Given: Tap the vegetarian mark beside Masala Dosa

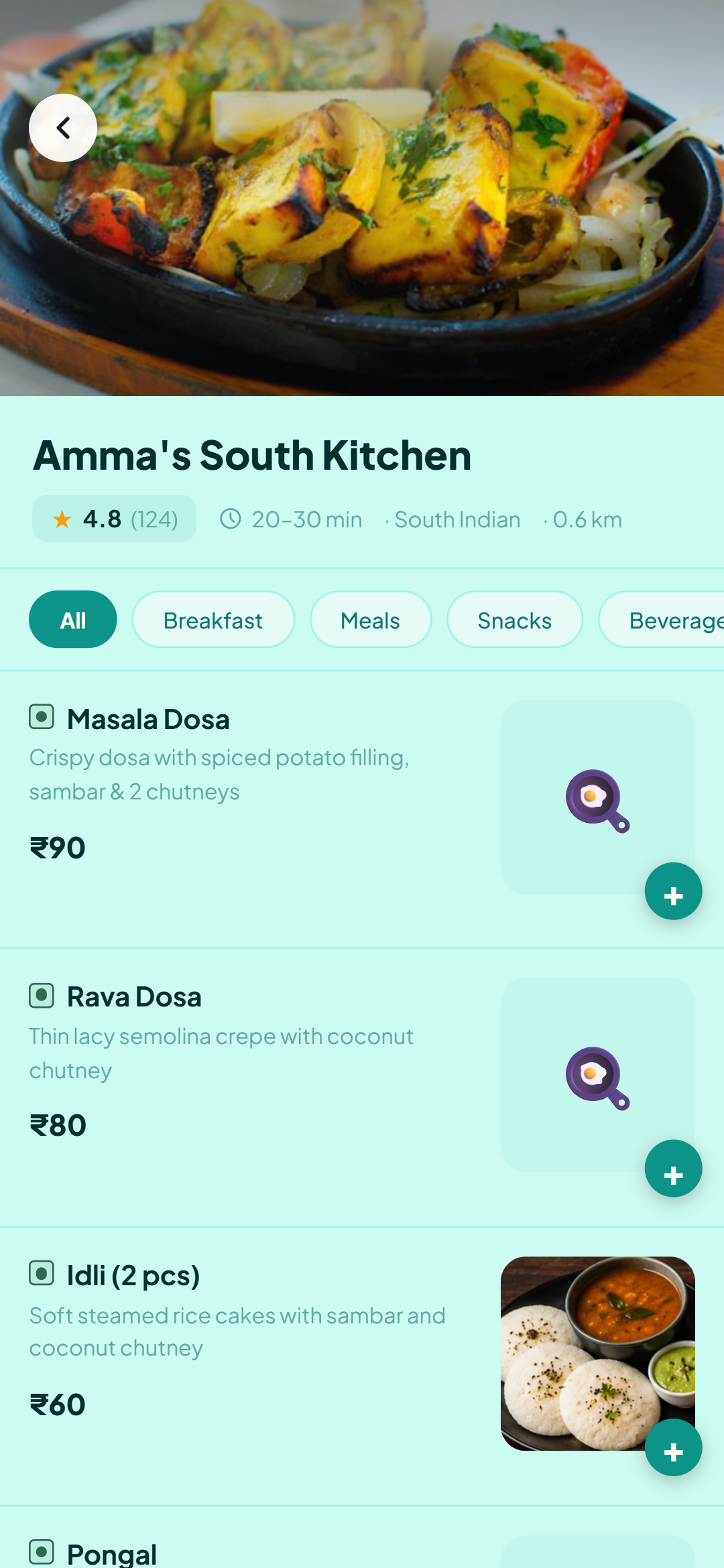Looking at the screenshot, I should [x=42, y=717].
